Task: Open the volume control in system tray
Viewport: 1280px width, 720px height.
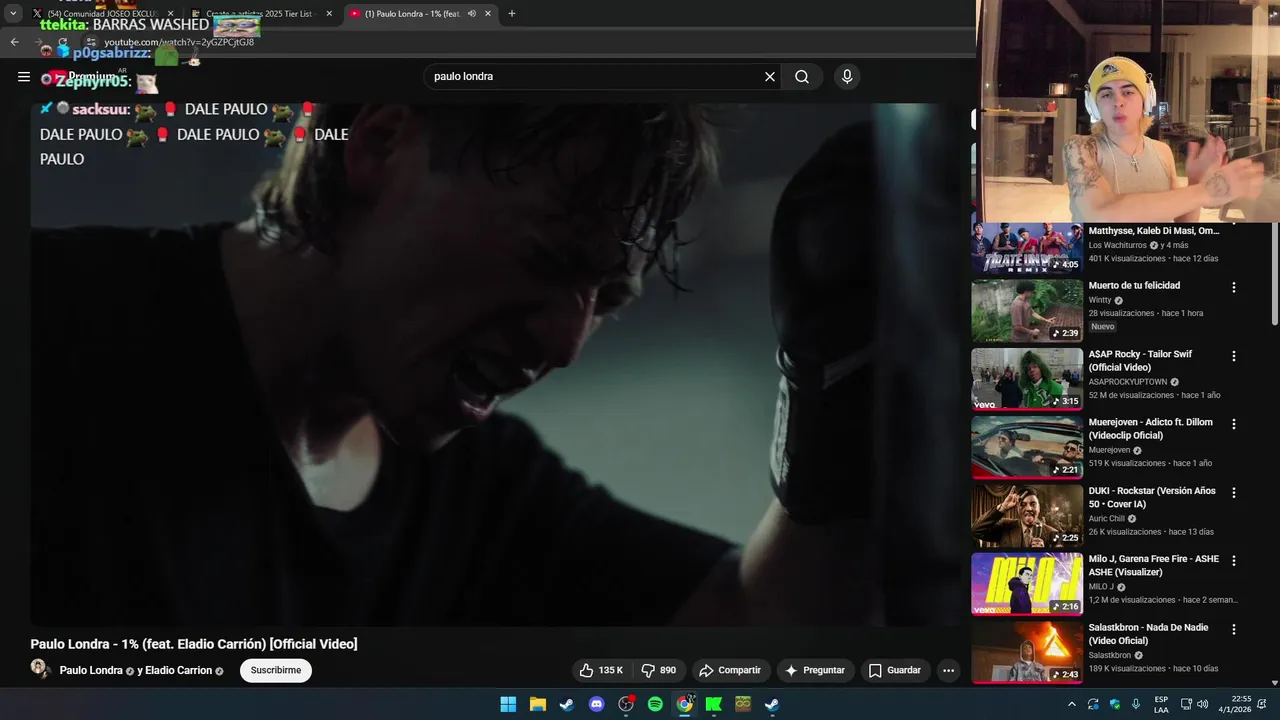Action: point(1203,704)
